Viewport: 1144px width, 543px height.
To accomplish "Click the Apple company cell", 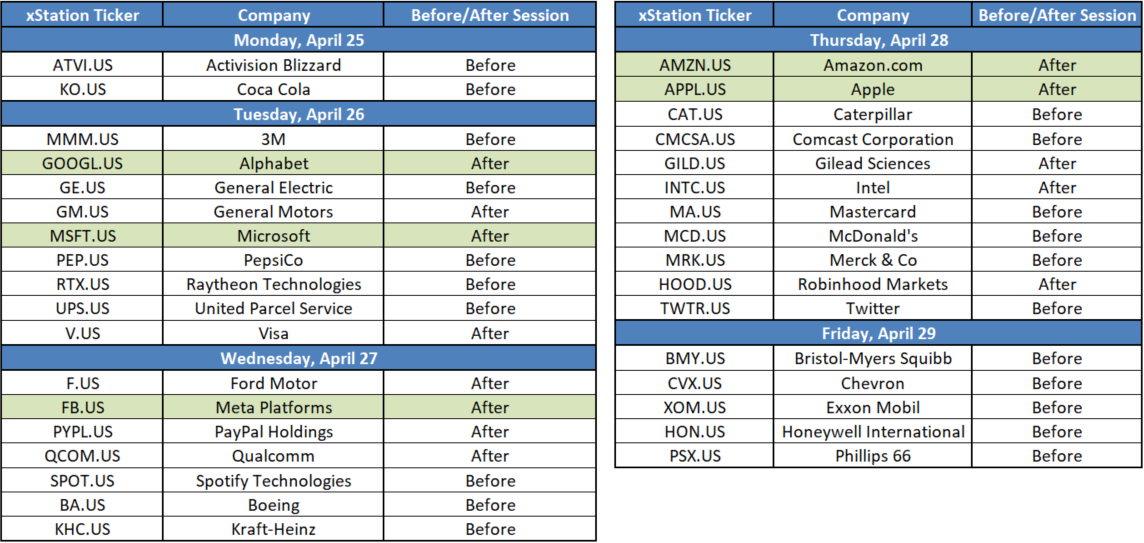I will (x=873, y=90).
